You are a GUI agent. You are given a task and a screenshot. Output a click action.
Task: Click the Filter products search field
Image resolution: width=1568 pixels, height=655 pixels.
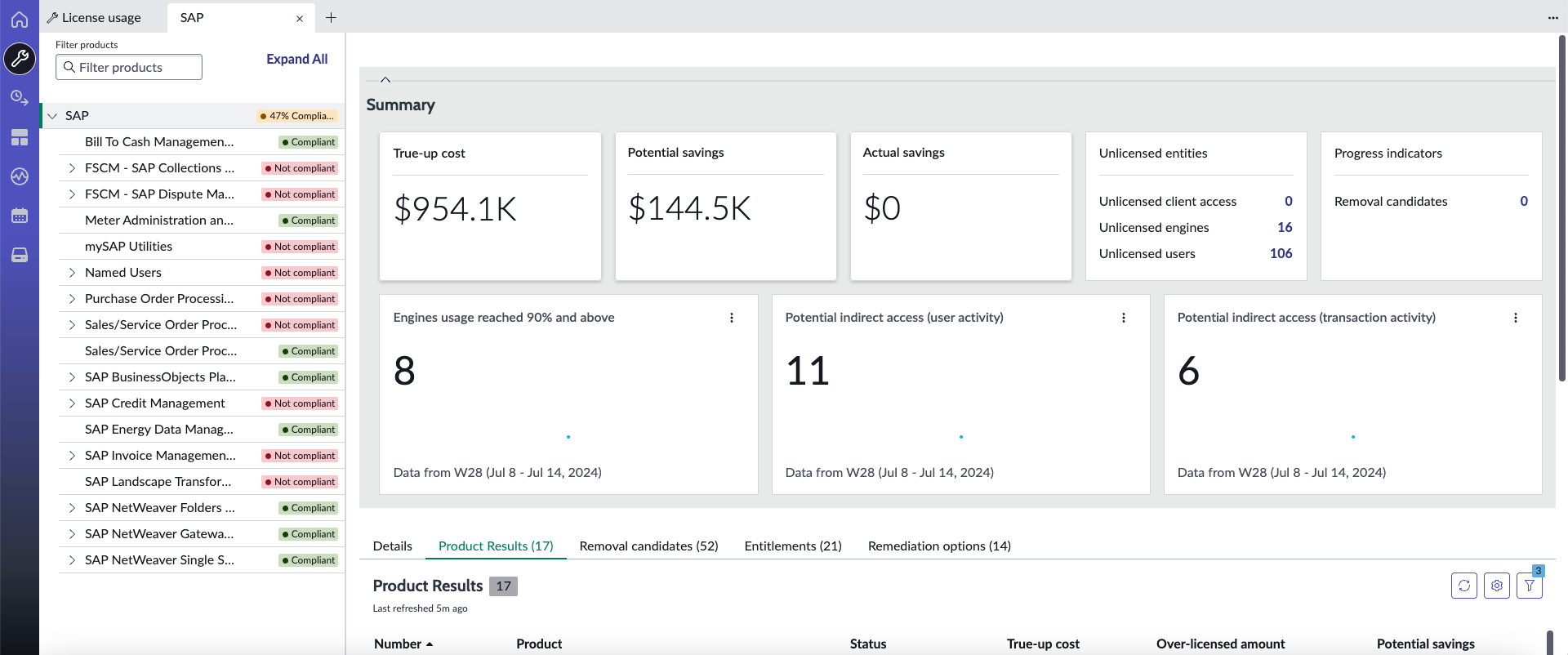click(x=129, y=67)
